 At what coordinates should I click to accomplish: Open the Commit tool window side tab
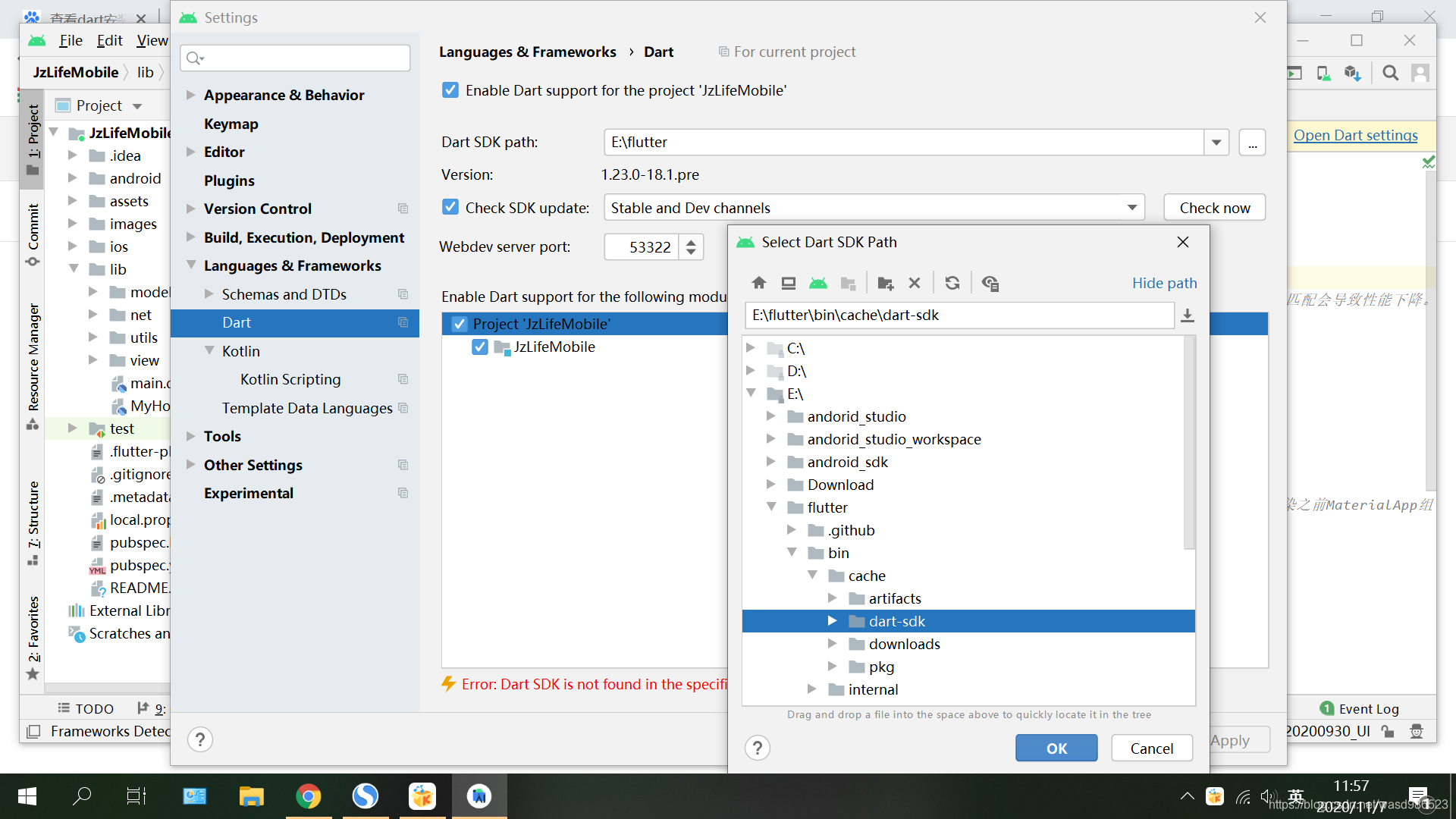pyautogui.click(x=33, y=234)
